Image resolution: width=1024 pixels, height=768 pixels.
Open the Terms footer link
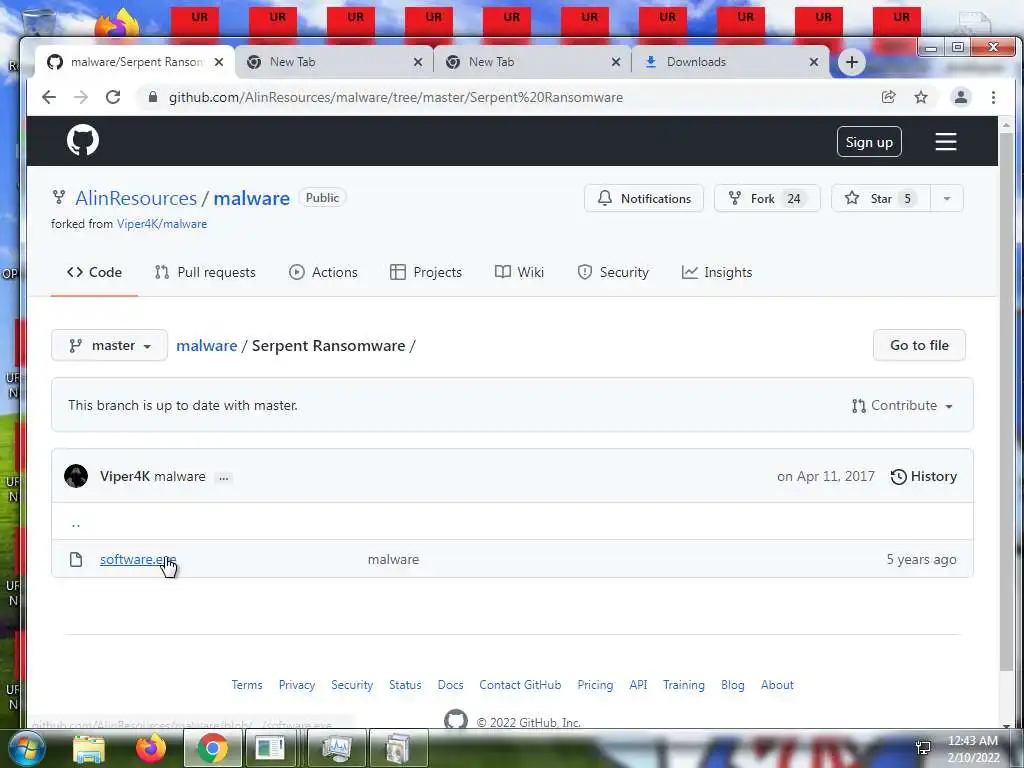(247, 685)
